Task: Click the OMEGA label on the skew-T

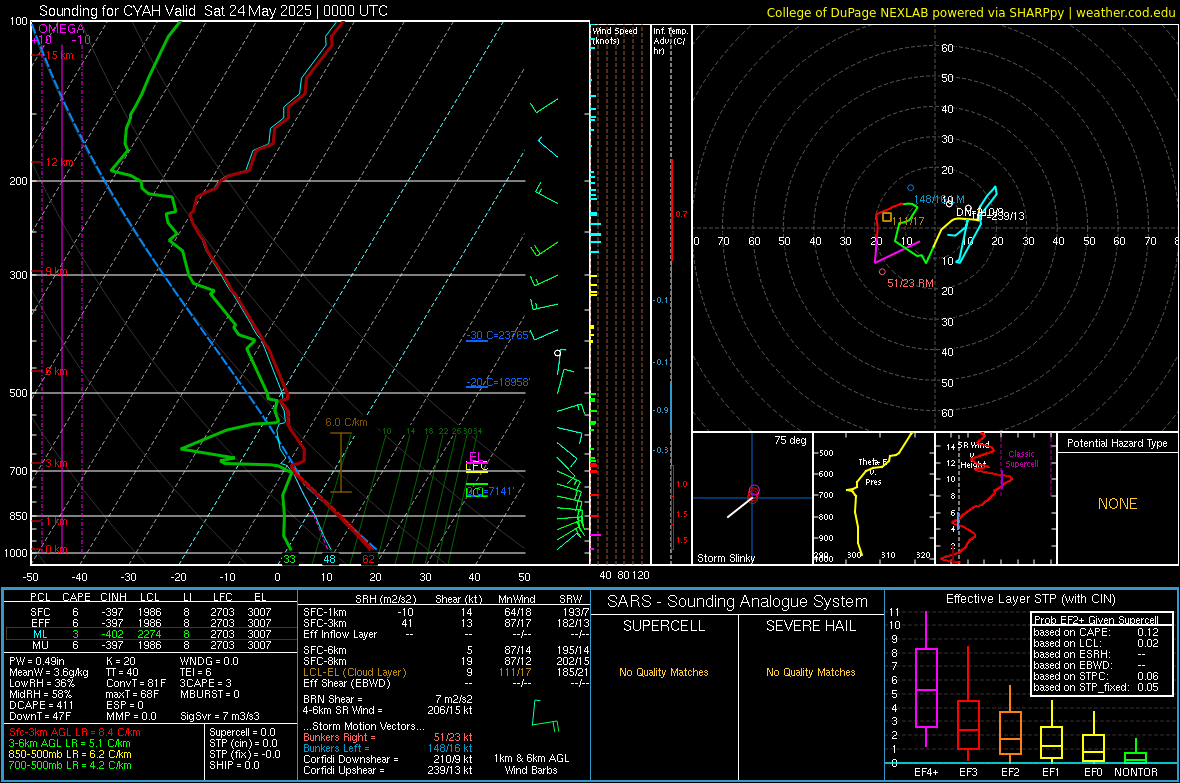Action: (x=61, y=29)
